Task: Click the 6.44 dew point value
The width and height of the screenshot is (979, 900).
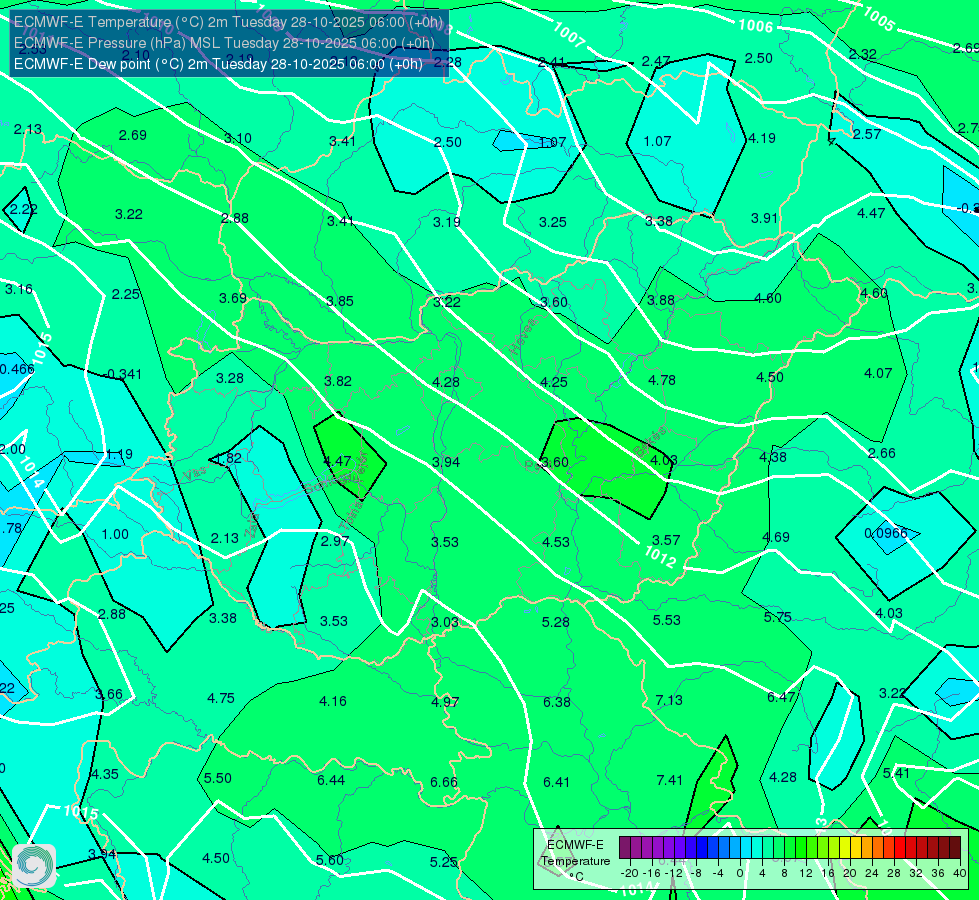Action: (331, 780)
